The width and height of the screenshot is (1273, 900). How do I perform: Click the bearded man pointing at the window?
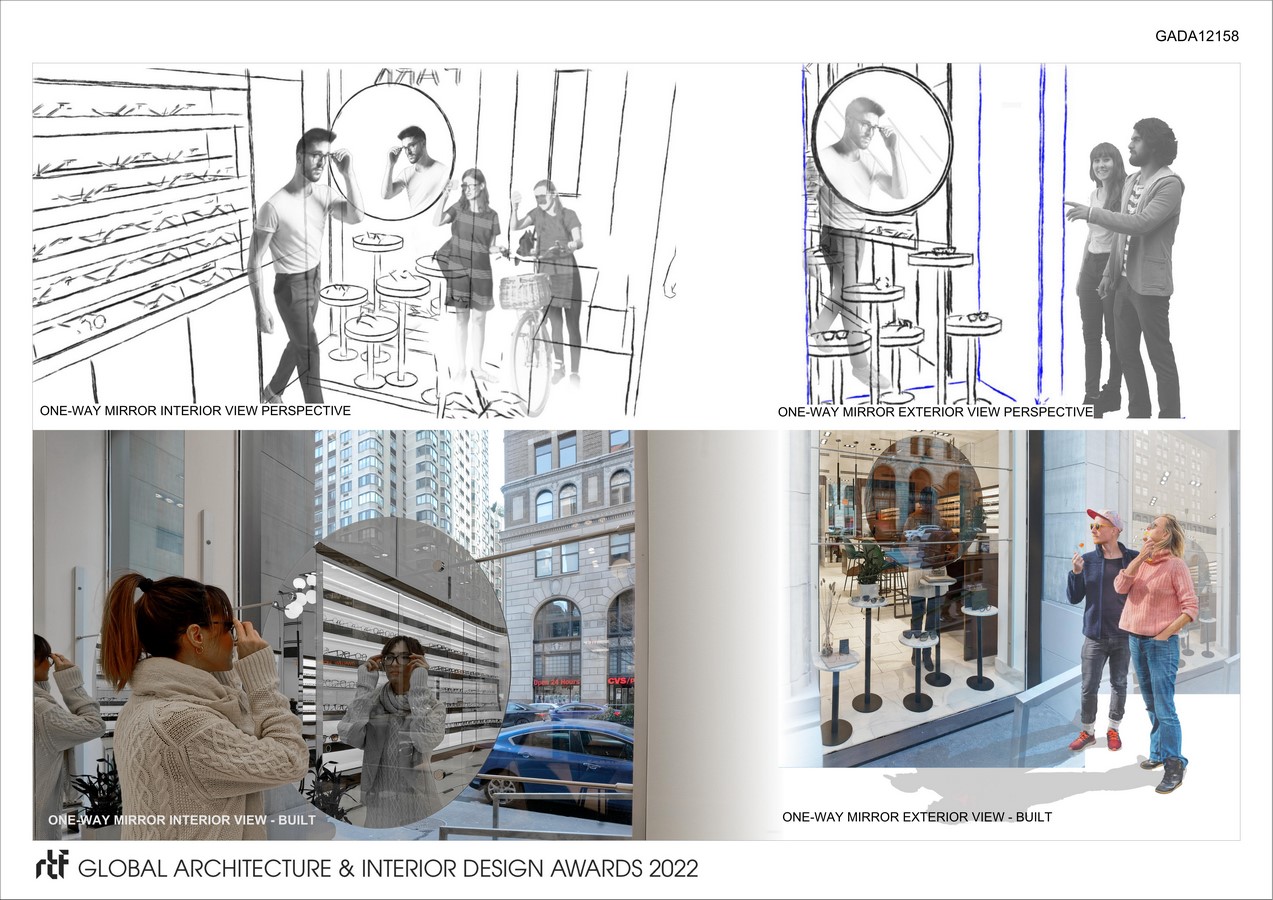point(1145,260)
